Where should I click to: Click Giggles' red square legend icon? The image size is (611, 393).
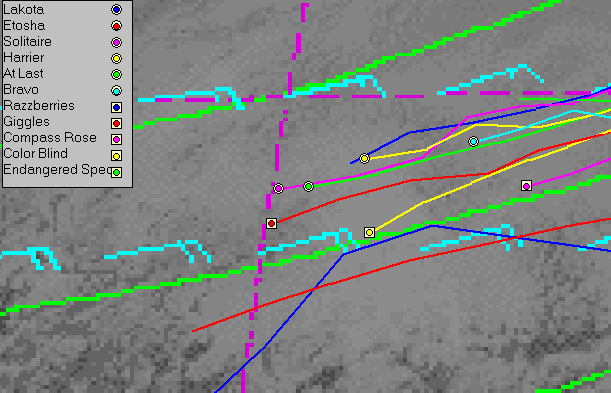pyautogui.click(x=116, y=123)
